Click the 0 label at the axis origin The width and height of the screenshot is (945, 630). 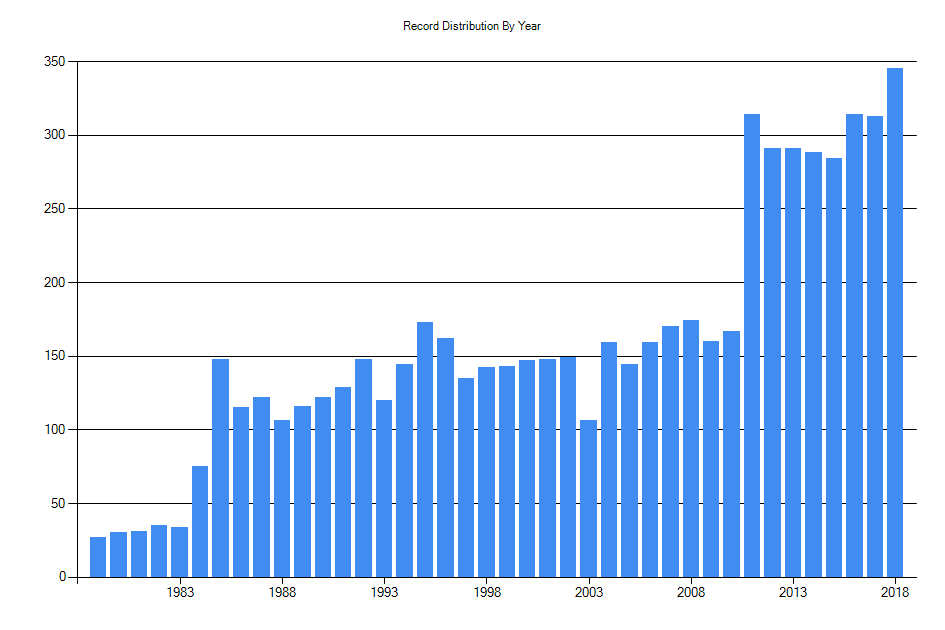62,577
